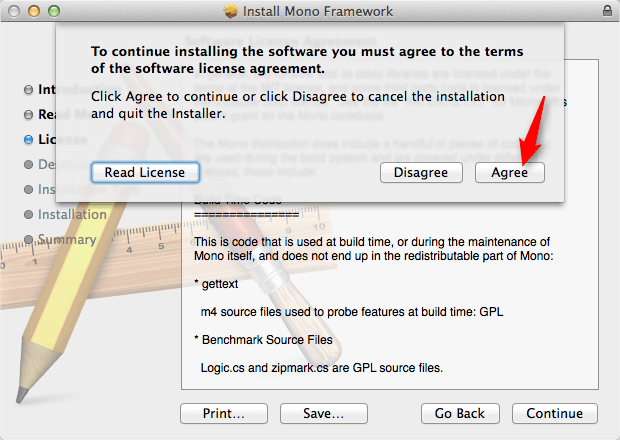
Task: Click the yellow minimize window button
Action: tap(34, 11)
